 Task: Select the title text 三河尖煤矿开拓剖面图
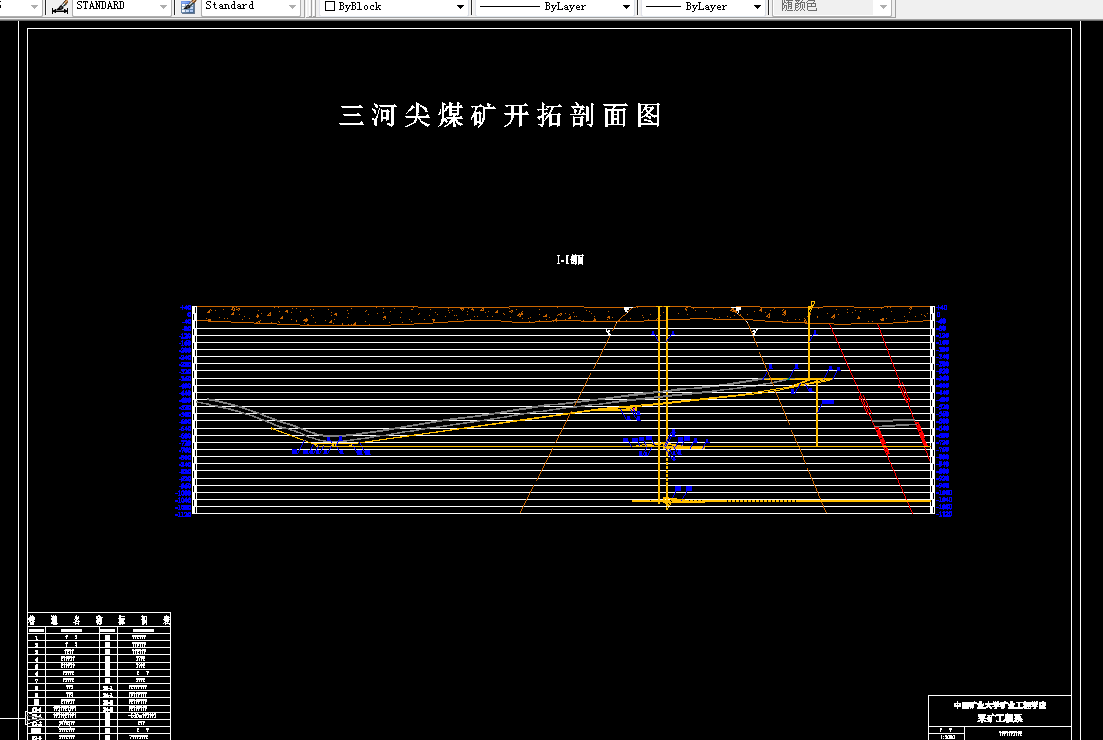tap(502, 115)
